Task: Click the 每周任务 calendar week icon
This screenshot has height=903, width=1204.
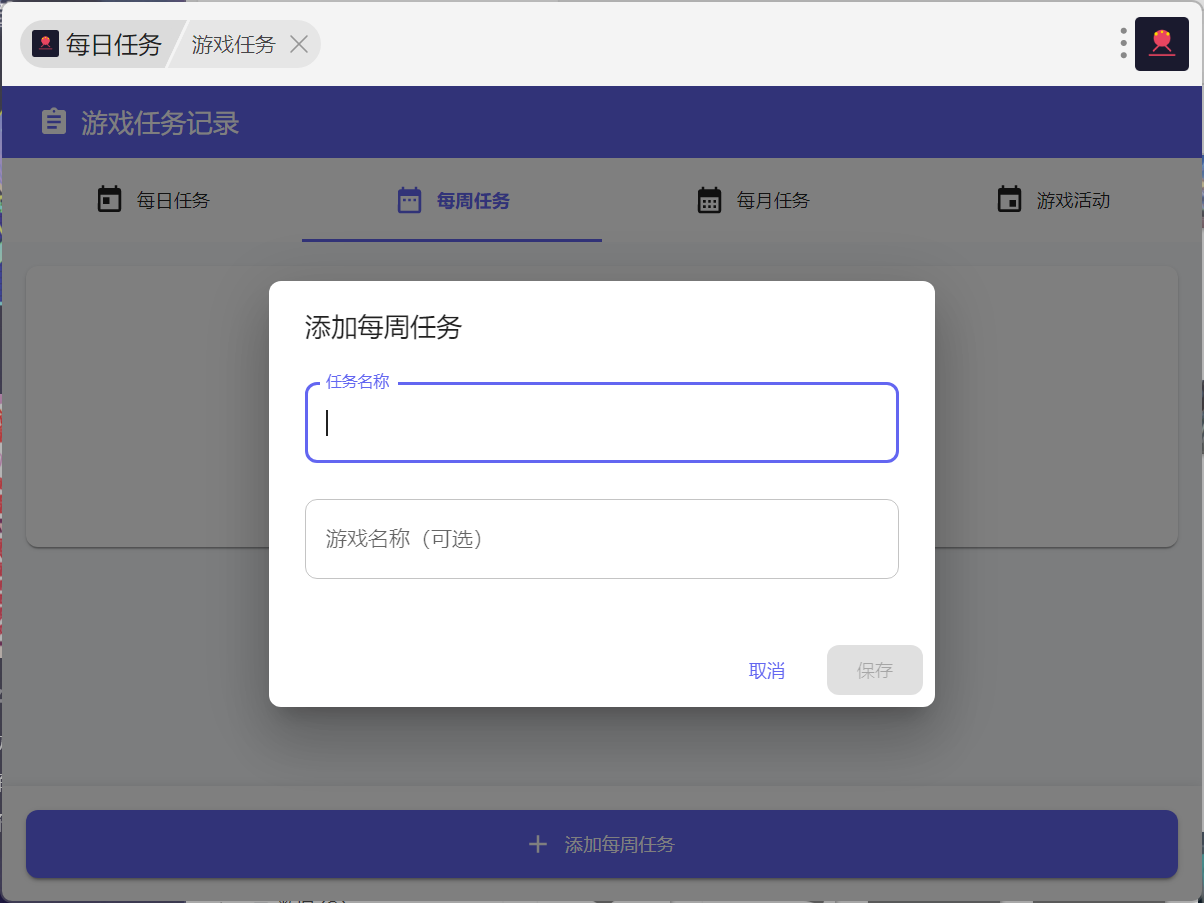Action: click(409, 199)
